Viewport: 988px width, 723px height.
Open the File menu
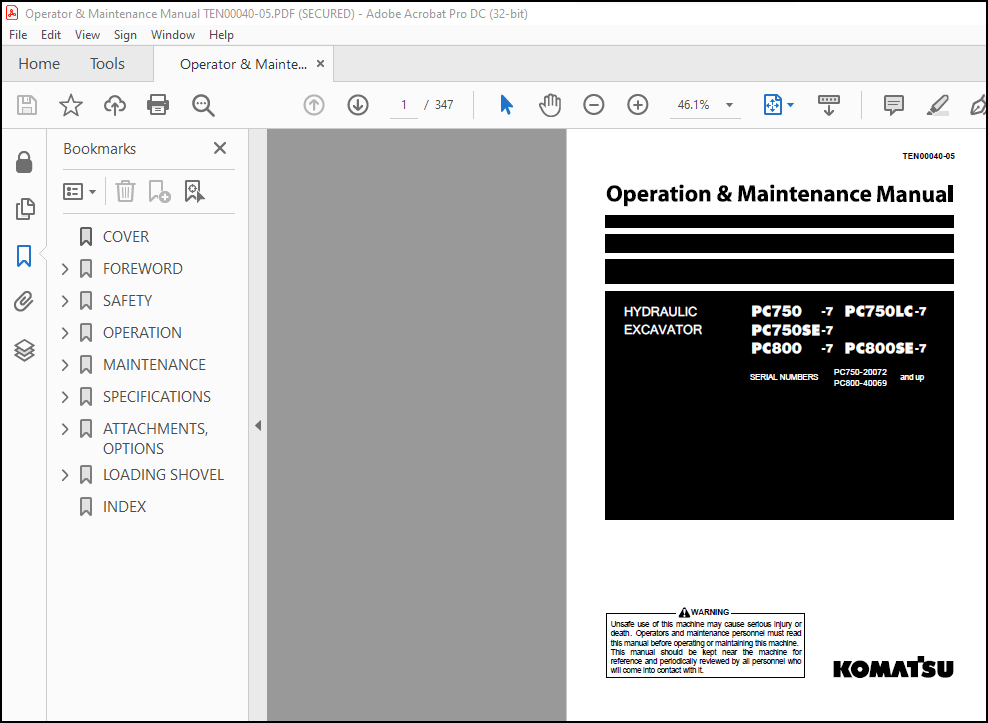[18, 35]
